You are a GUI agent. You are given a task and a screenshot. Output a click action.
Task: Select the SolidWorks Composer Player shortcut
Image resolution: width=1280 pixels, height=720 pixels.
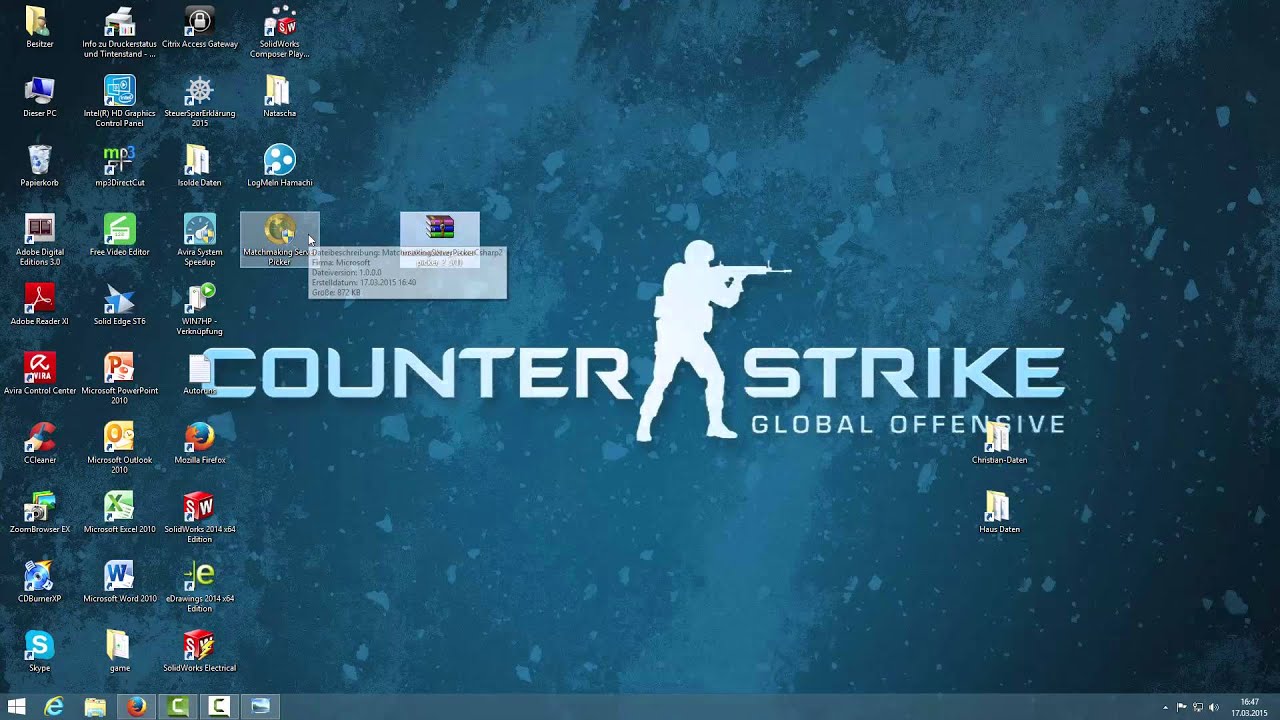[280, 32]
